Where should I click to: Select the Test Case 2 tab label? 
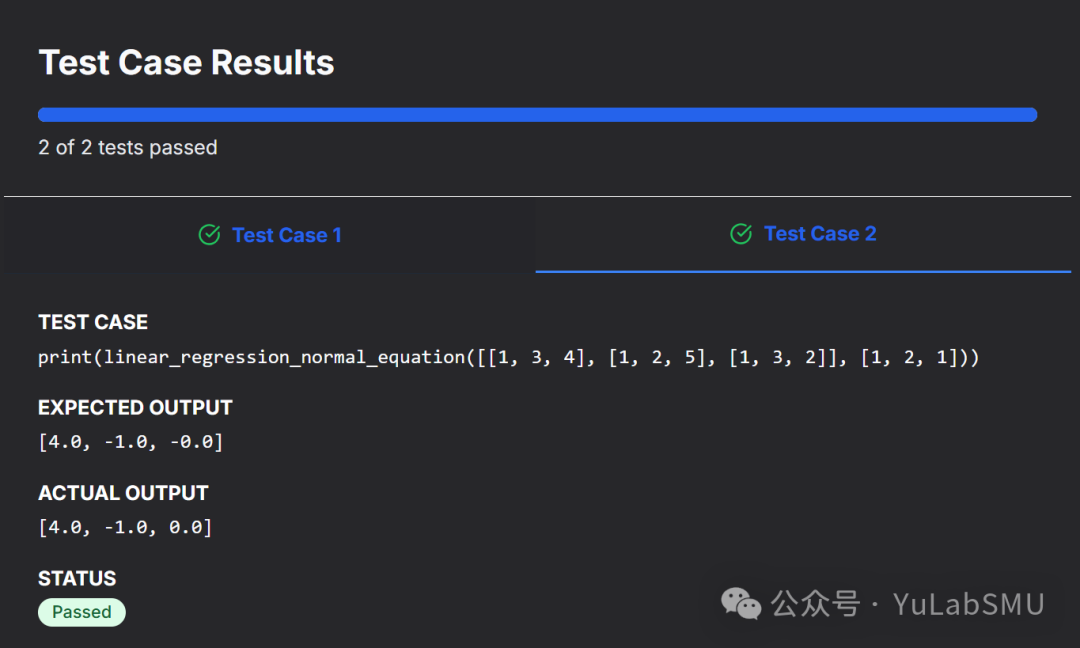click(x=819, y=234)
